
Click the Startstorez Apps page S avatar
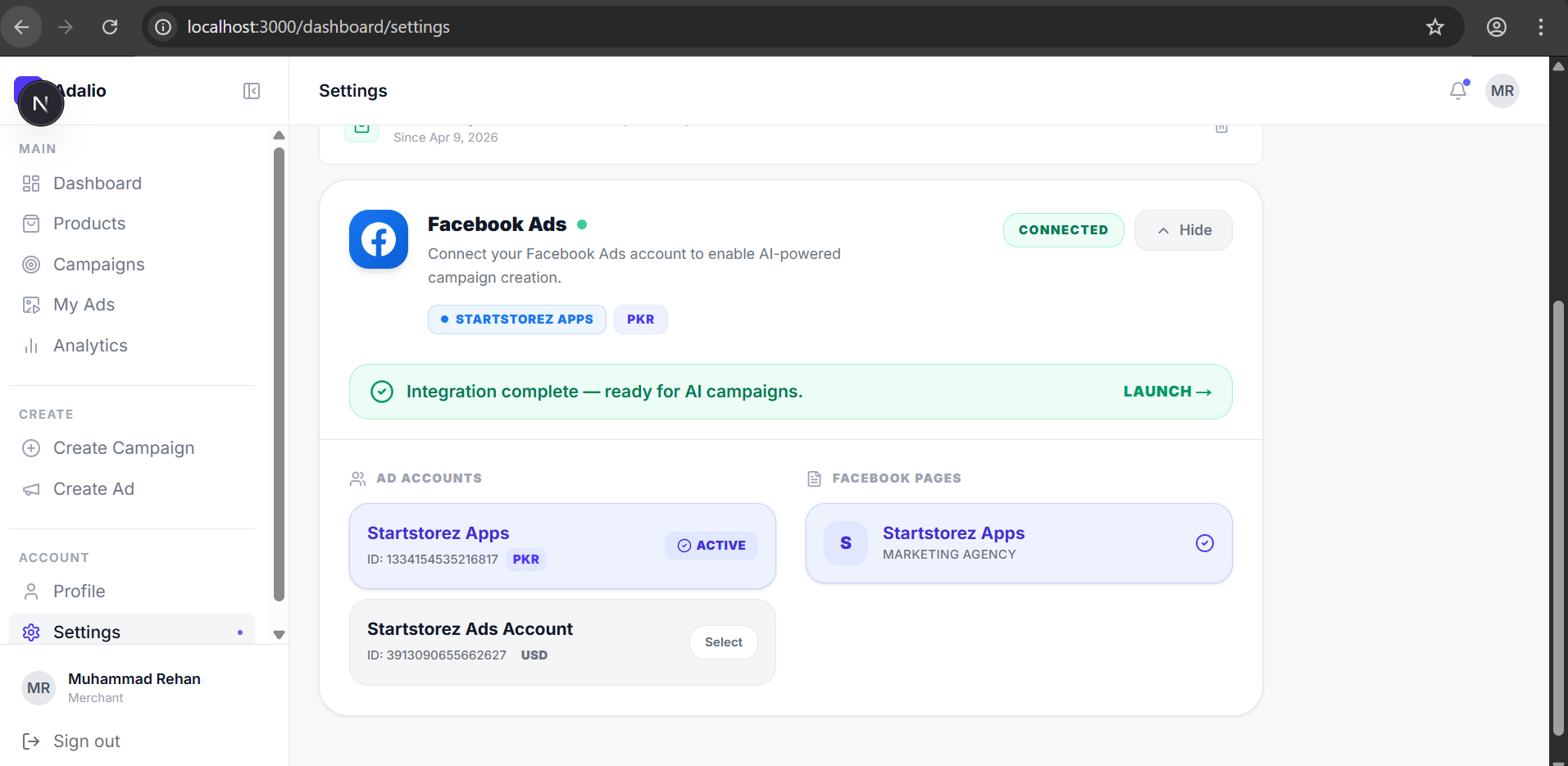(846, 543)
